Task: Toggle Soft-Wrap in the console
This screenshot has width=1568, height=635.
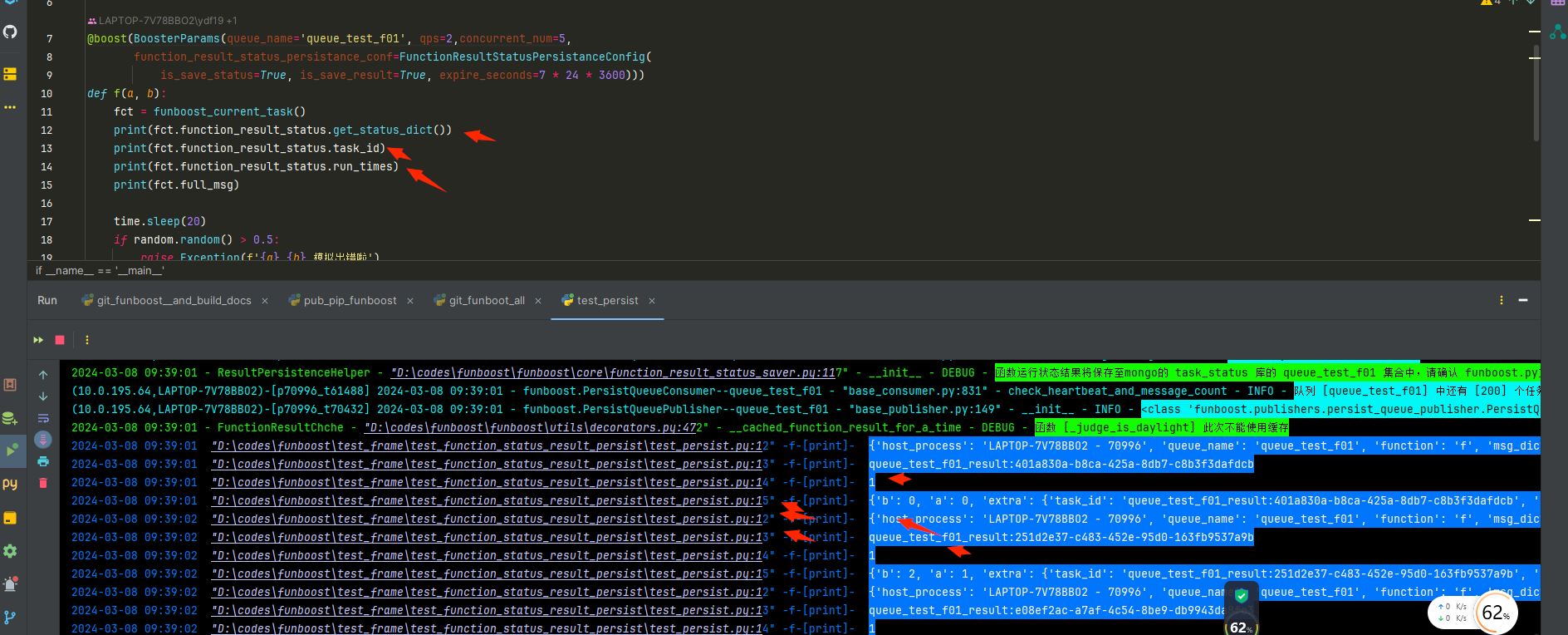Action: 43,418
